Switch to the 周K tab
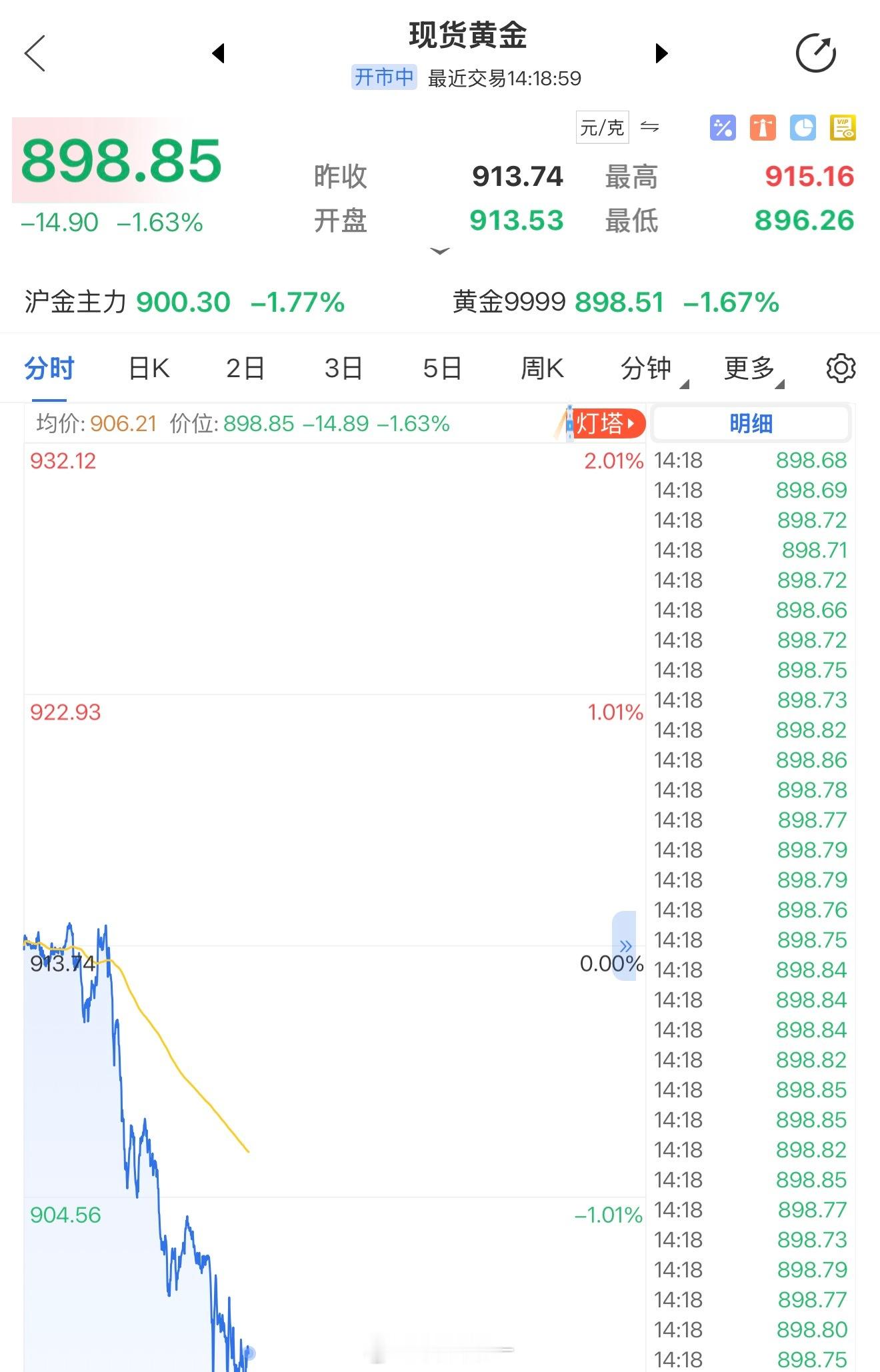The width and height of the screenshot is (880, 1372). coord(542,368)
